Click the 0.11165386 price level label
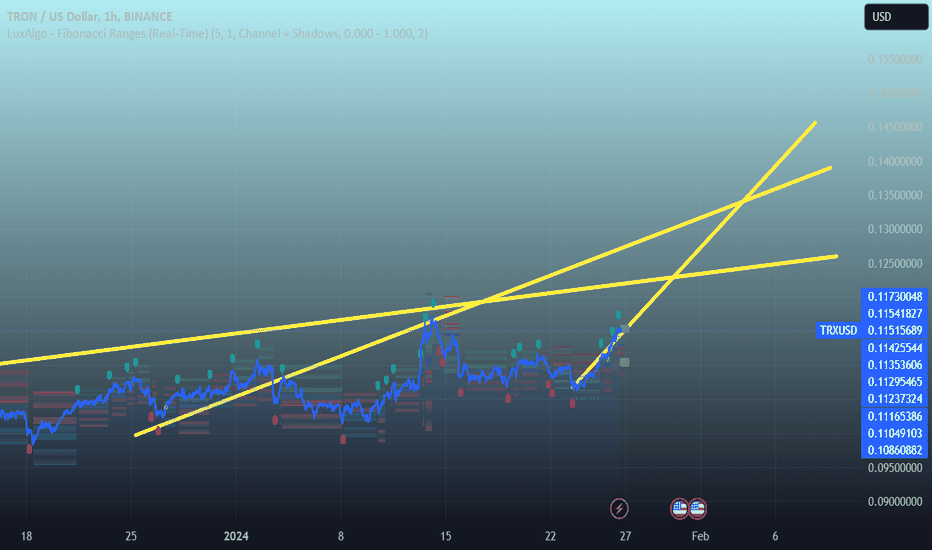The image size is (932, 550). 895,416
